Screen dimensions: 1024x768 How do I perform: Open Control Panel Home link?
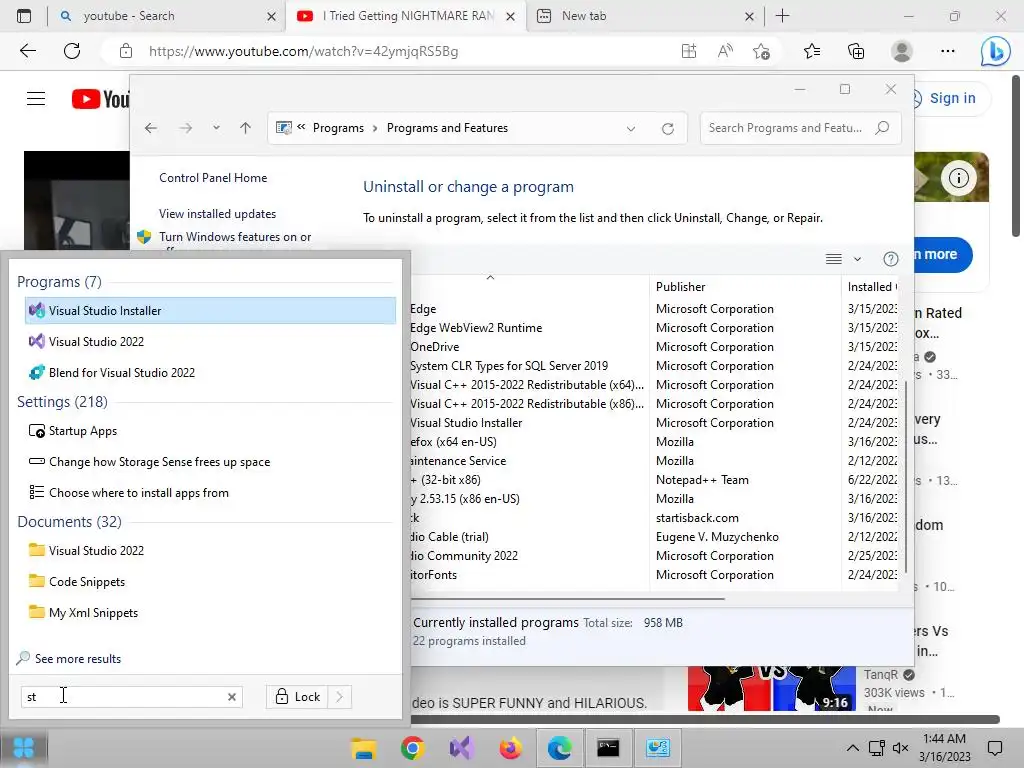tap(213, 178)
